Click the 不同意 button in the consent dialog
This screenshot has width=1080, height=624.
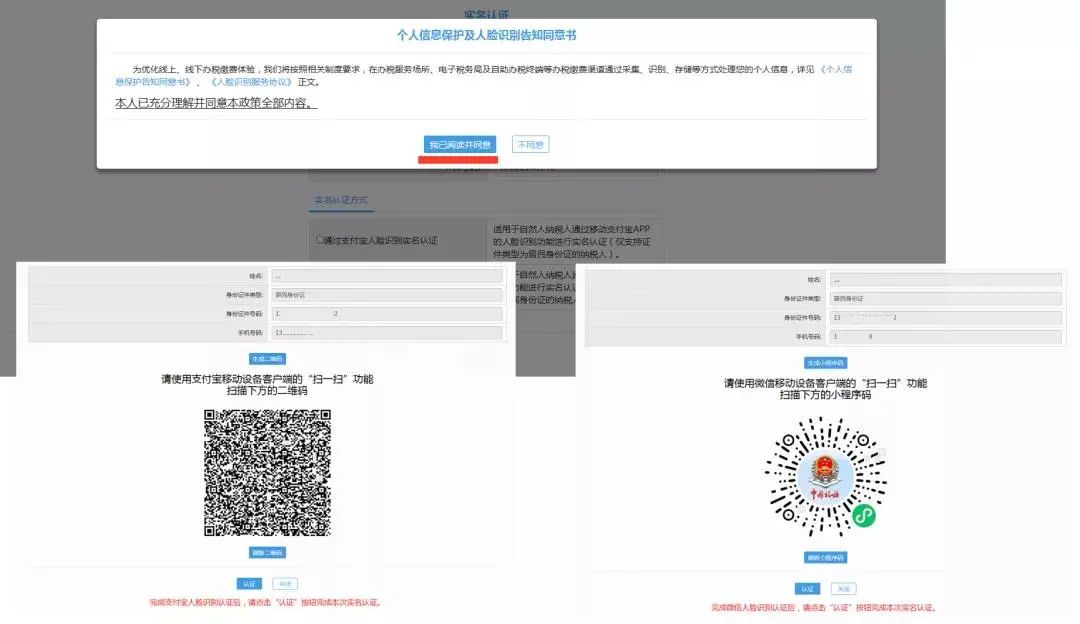530,145
